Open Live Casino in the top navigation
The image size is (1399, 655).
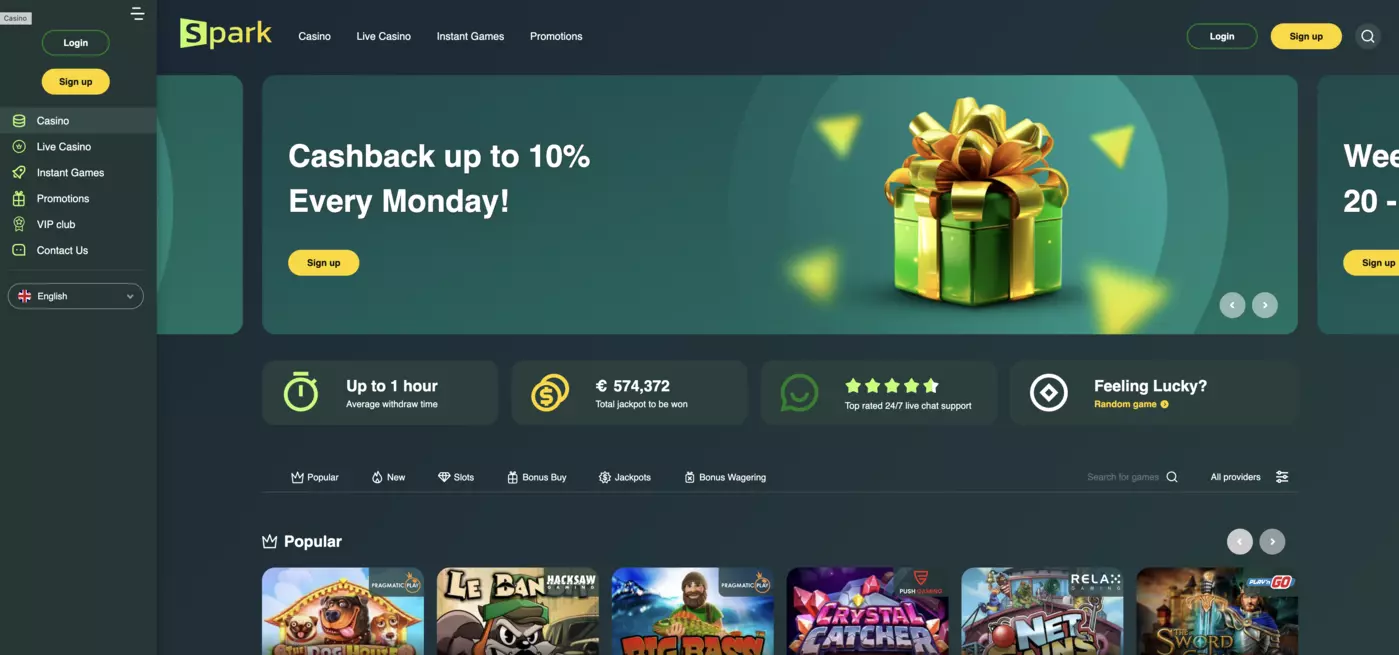pyautogui.click(x=383, y=36)
